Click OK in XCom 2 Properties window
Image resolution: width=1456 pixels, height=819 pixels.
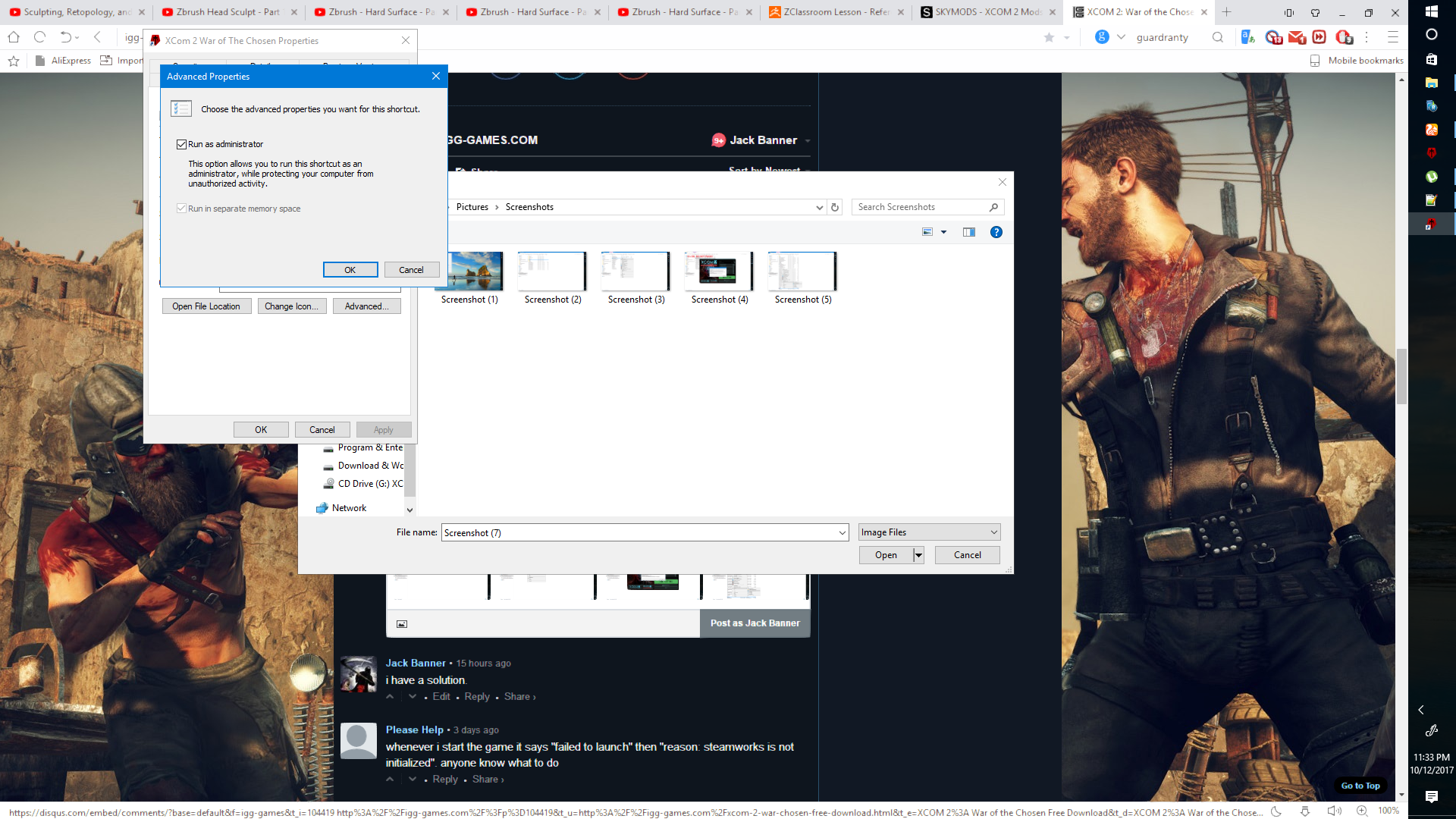click(x=261, y=430)
